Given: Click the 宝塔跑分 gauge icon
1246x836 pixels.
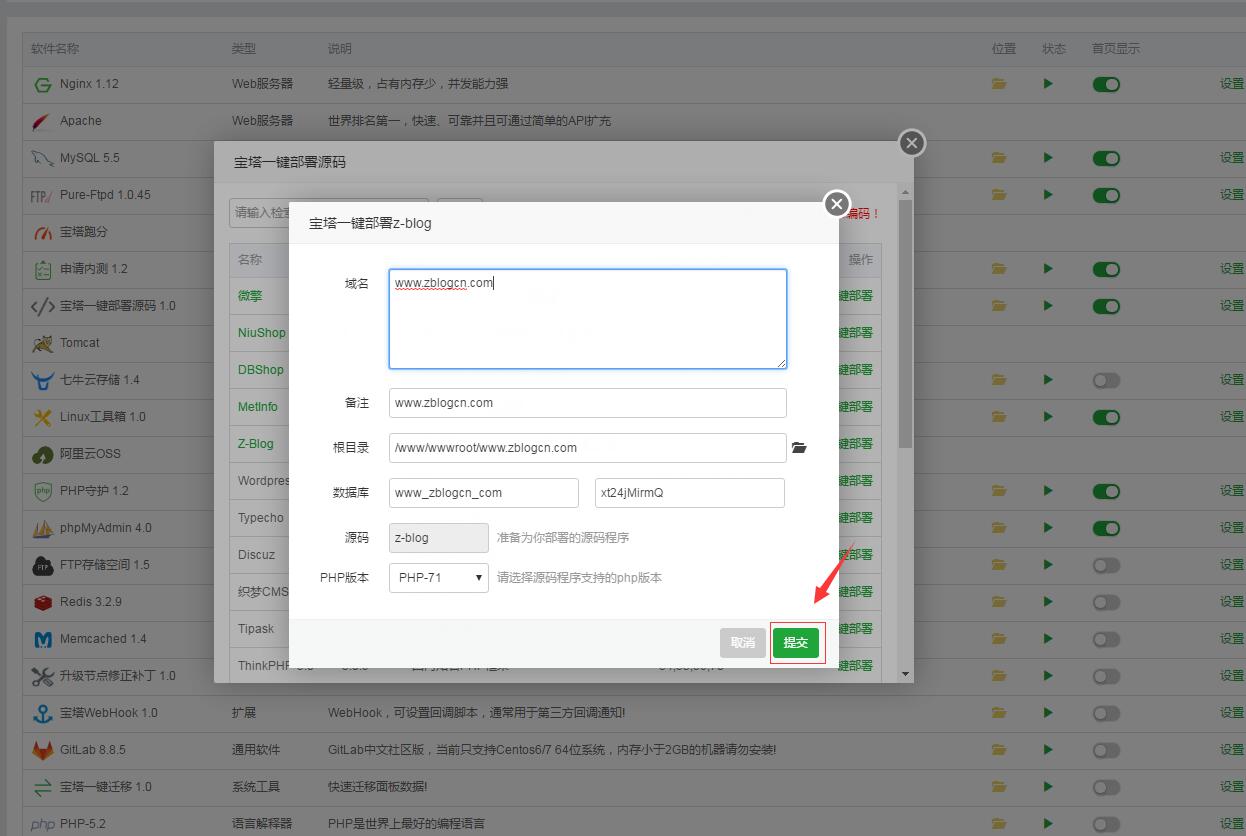Looking at the screenshot, I should [42, 232].
